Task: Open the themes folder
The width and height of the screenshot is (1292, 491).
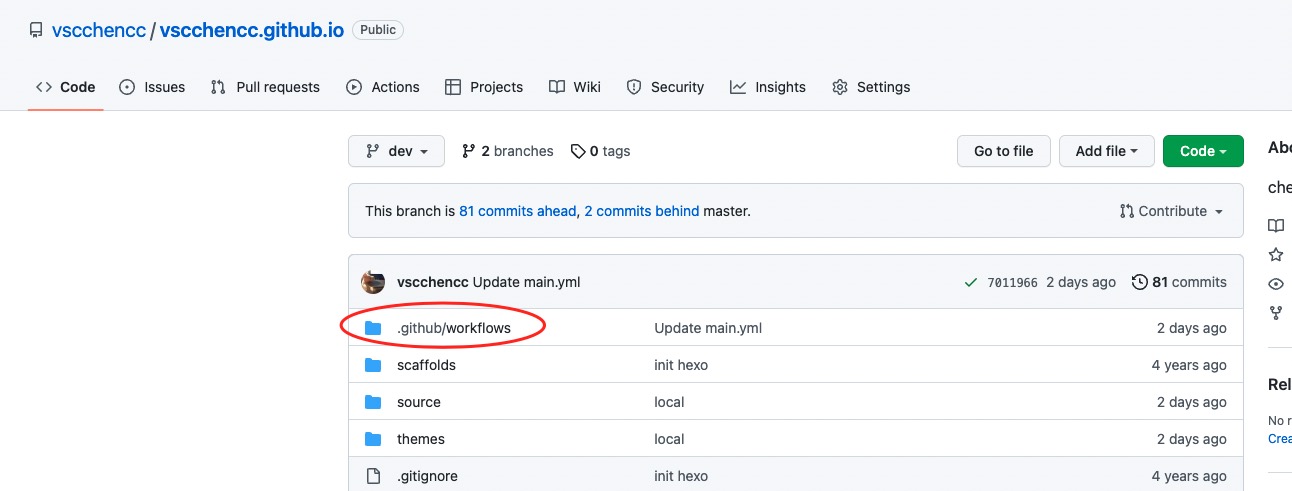Action: [421, 439]
